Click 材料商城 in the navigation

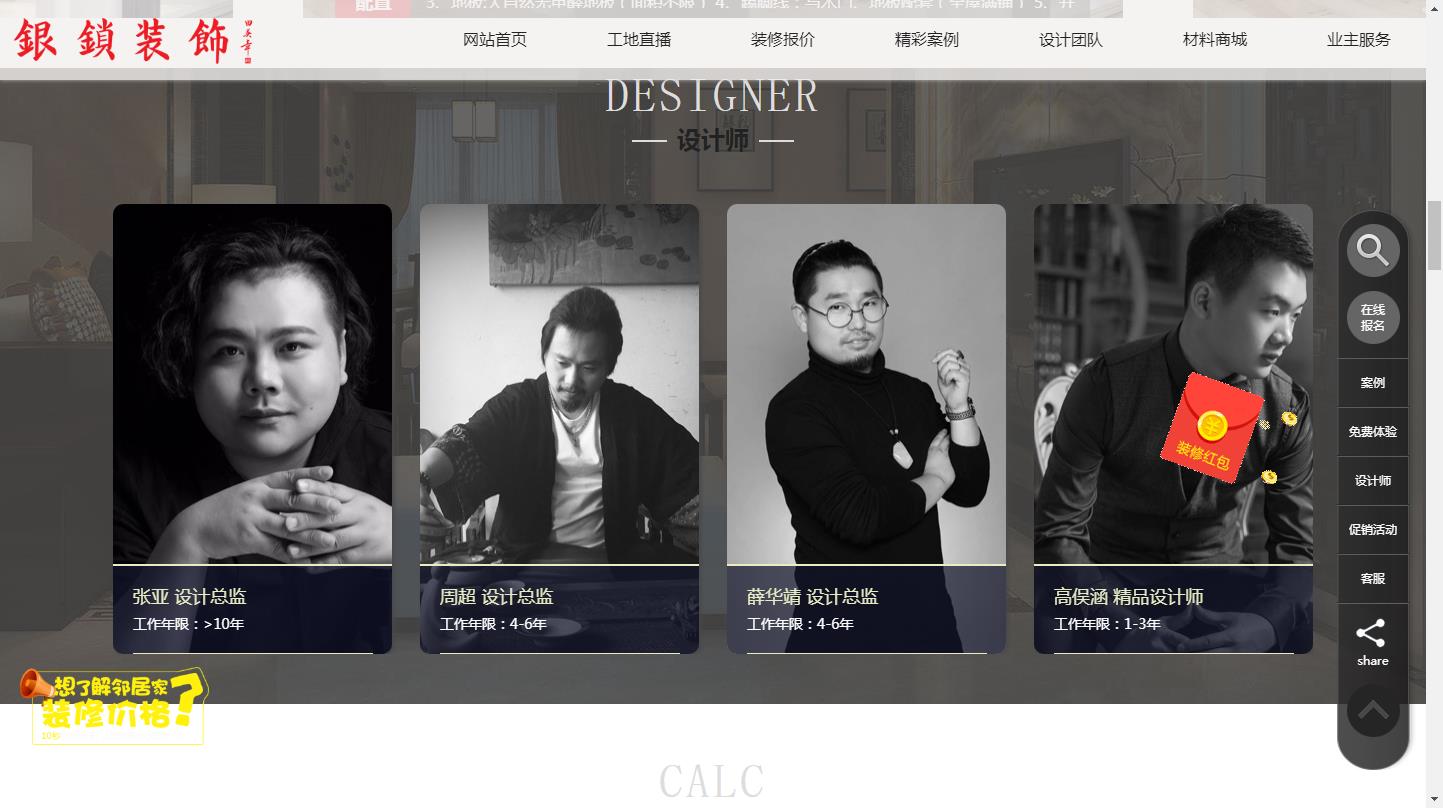coord(1215,40)
